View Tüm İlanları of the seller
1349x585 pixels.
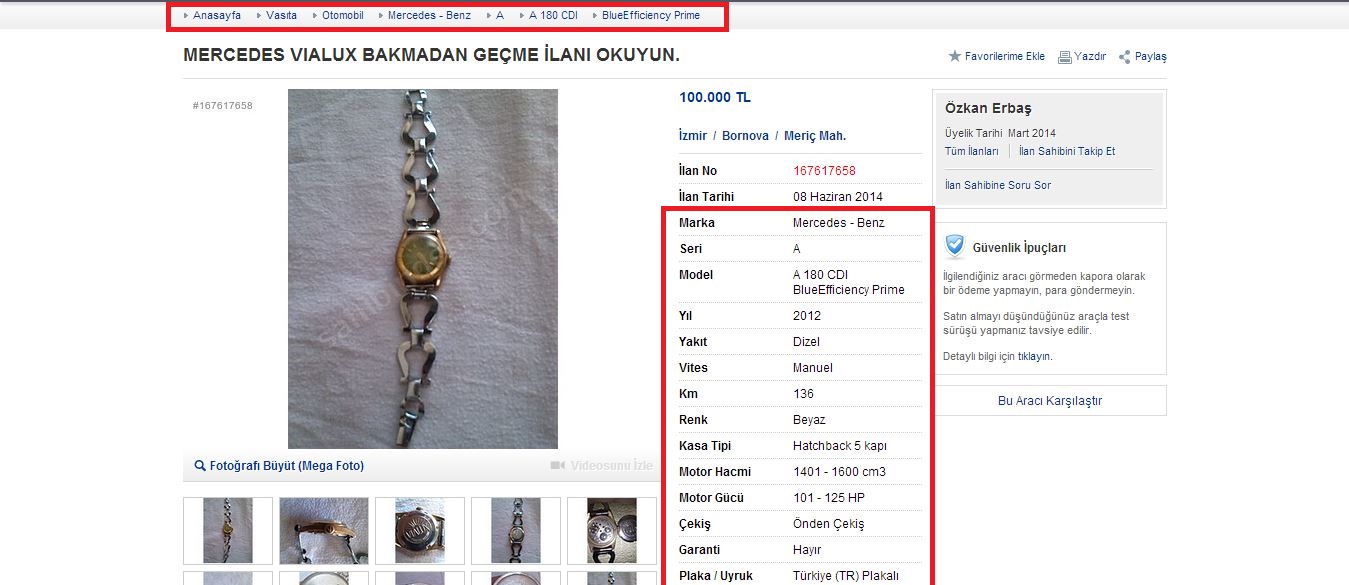(x=972, y=151)
